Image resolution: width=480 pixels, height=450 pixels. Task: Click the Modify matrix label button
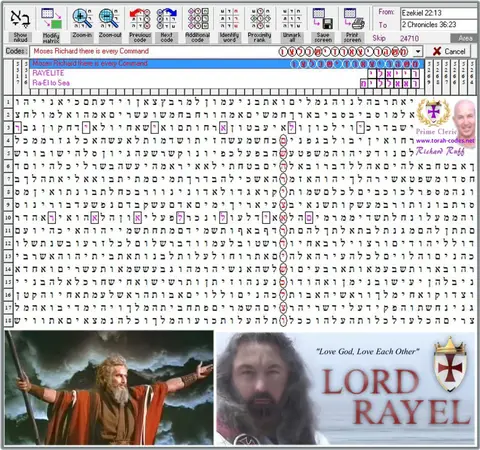point(51,37)
